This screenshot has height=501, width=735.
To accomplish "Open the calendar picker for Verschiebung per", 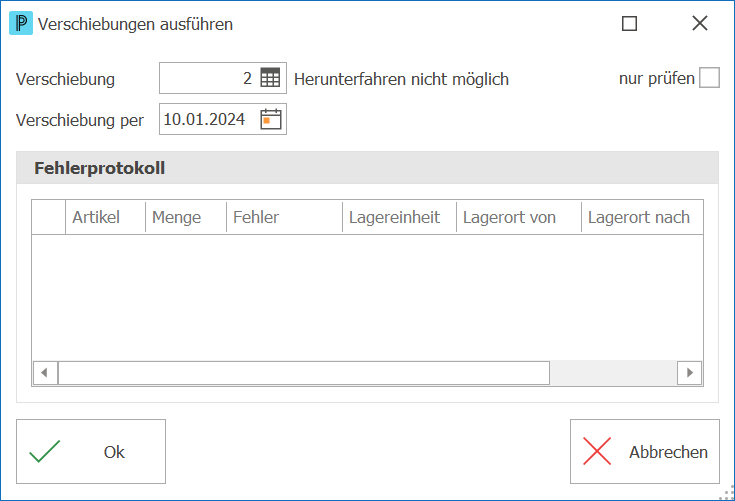I will point(270,119).
